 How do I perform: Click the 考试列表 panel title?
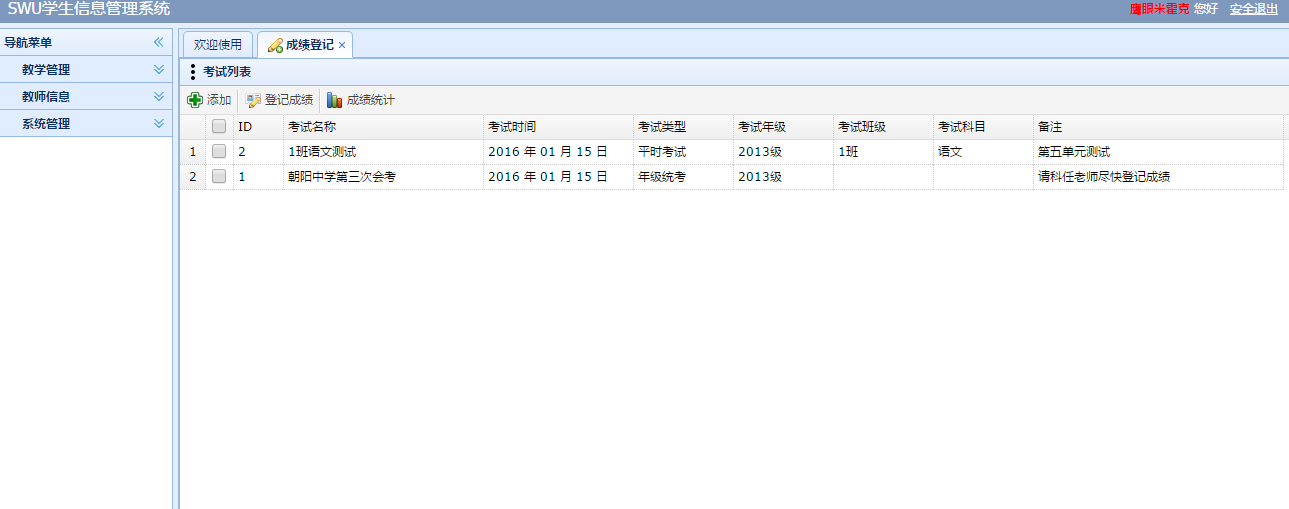pyautogui.click(x=227, y=72)
